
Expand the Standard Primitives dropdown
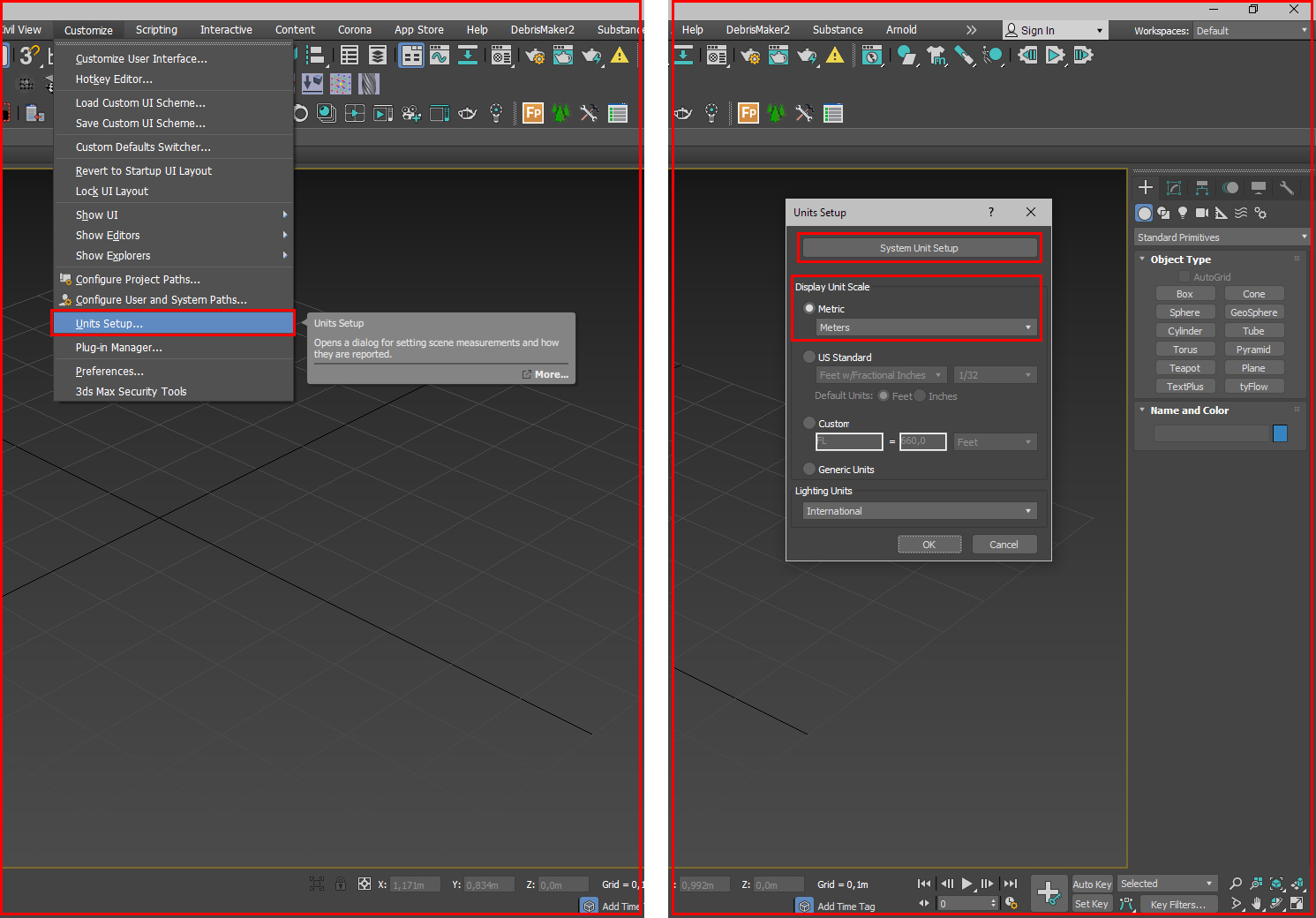[1222, 237]
